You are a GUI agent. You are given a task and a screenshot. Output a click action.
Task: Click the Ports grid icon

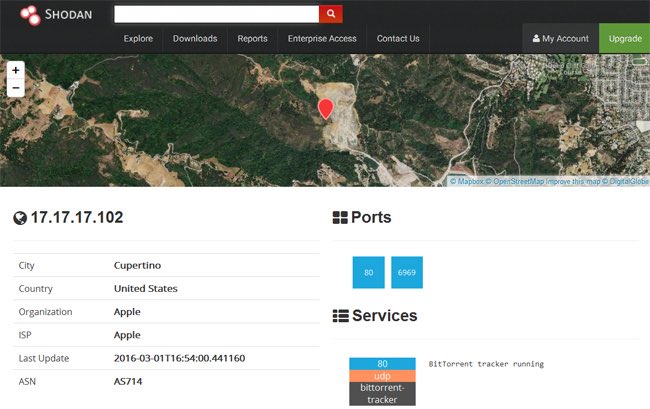click(340, 218)
